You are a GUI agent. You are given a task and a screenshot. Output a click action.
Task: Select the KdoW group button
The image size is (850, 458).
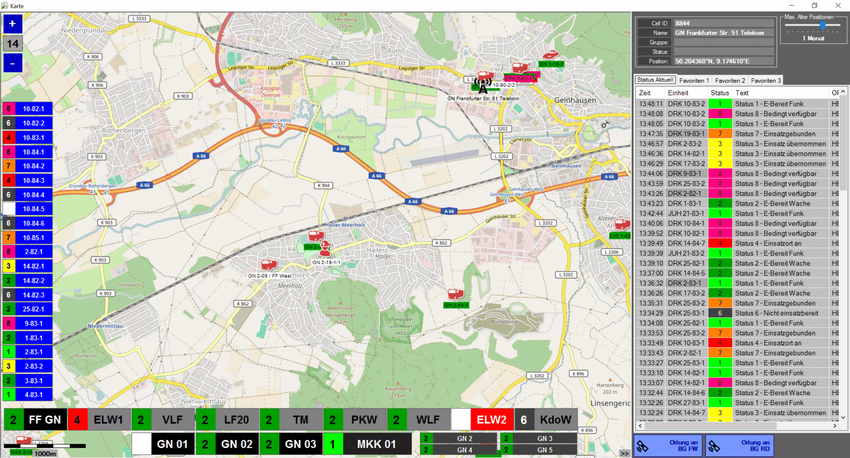click(x=553, y=421)
